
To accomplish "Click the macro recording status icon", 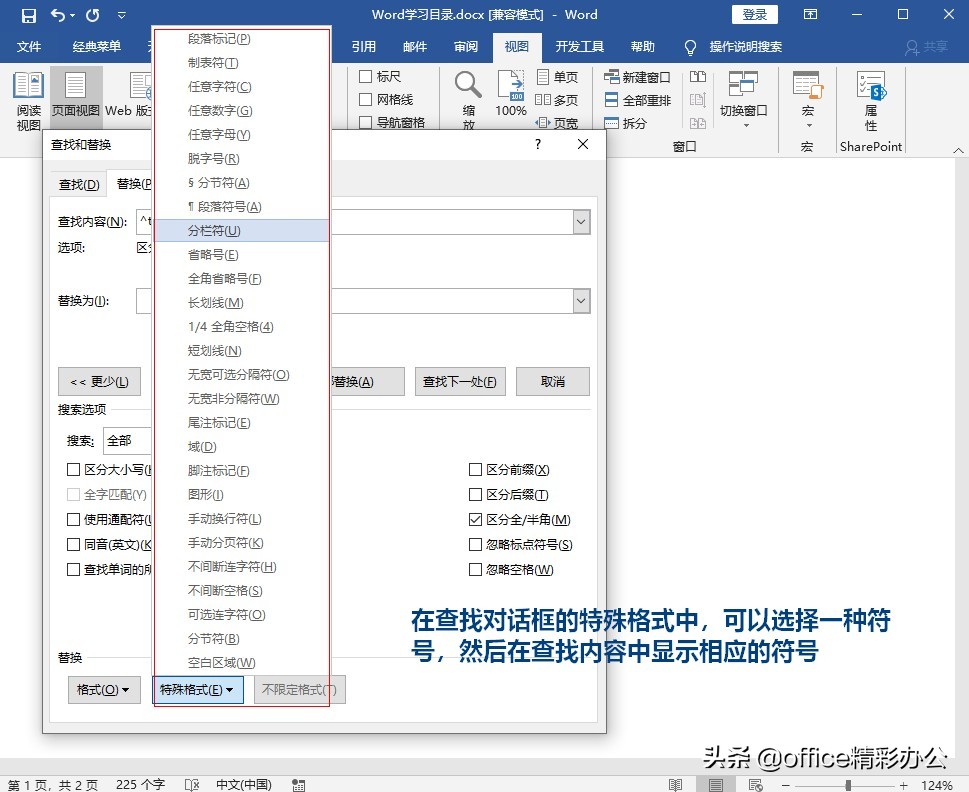I will coord(298,785).
